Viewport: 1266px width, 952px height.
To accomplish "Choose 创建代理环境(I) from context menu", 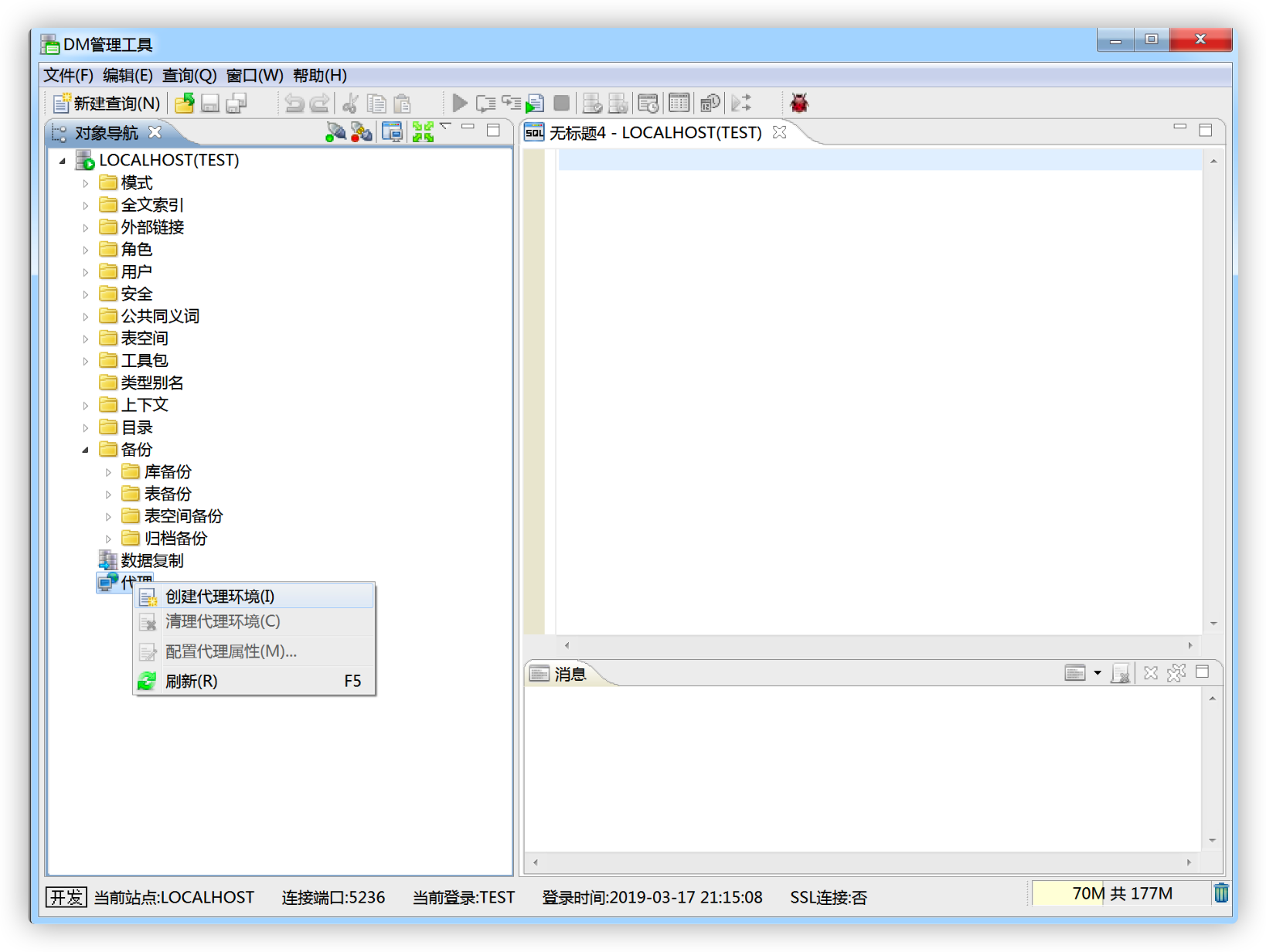I will point(254,597).
